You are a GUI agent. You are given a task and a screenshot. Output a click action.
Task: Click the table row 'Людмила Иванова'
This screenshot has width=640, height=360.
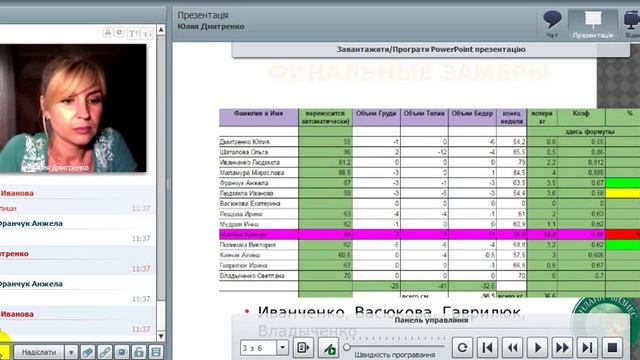(x=429, y=193)
